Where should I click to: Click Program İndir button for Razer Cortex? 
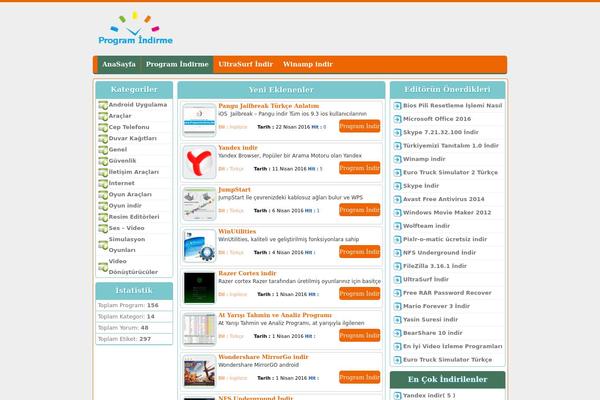pyautogui.click(x=360, y=293)
